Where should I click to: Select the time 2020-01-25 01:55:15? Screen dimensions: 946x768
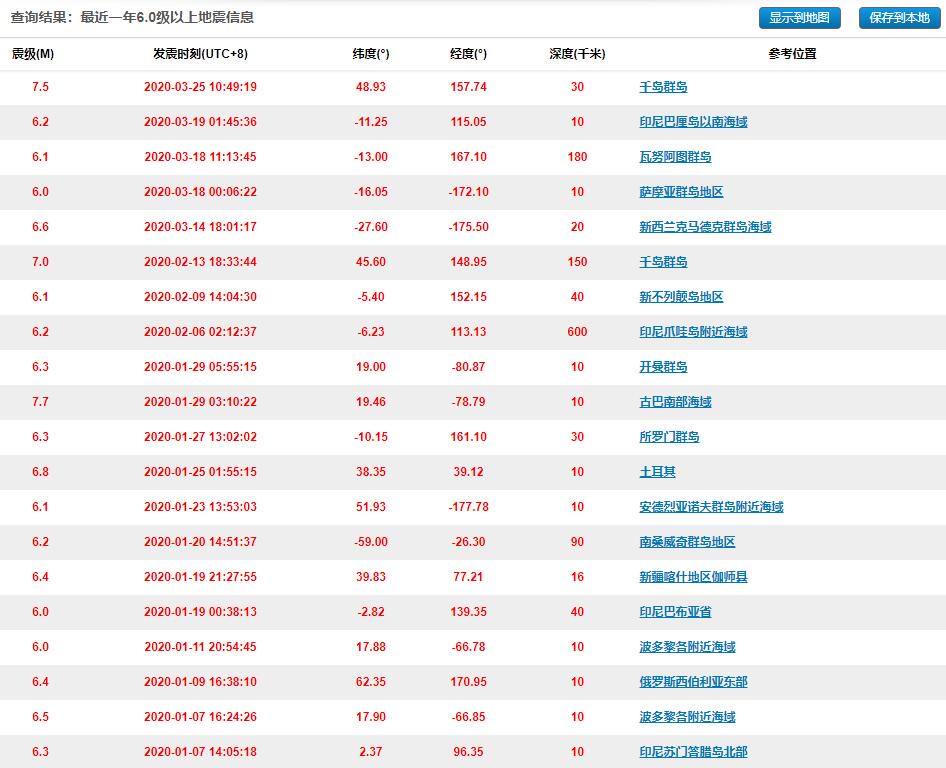pos(200,472)
